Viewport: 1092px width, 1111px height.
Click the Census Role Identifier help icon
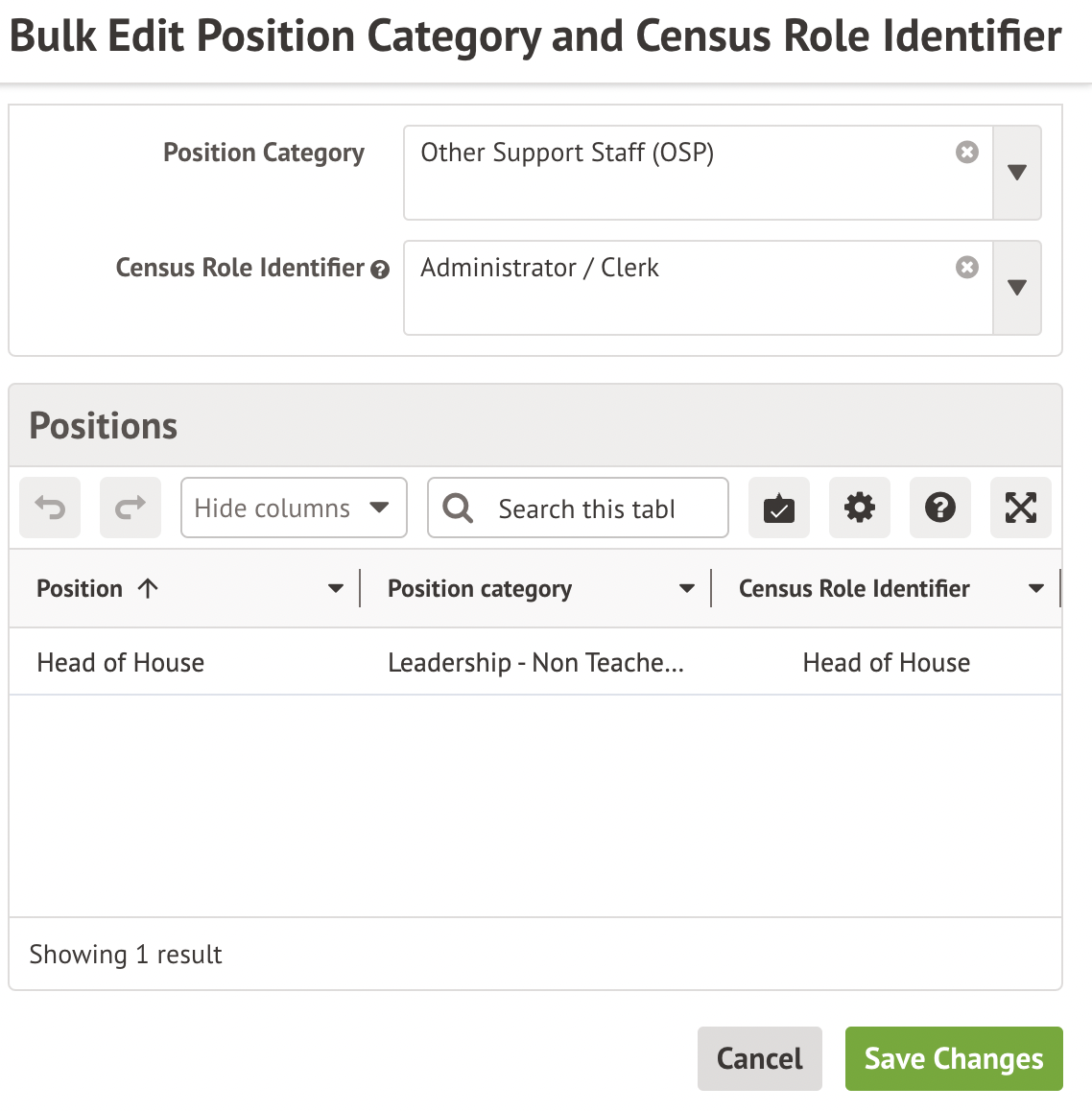[380, 270]
